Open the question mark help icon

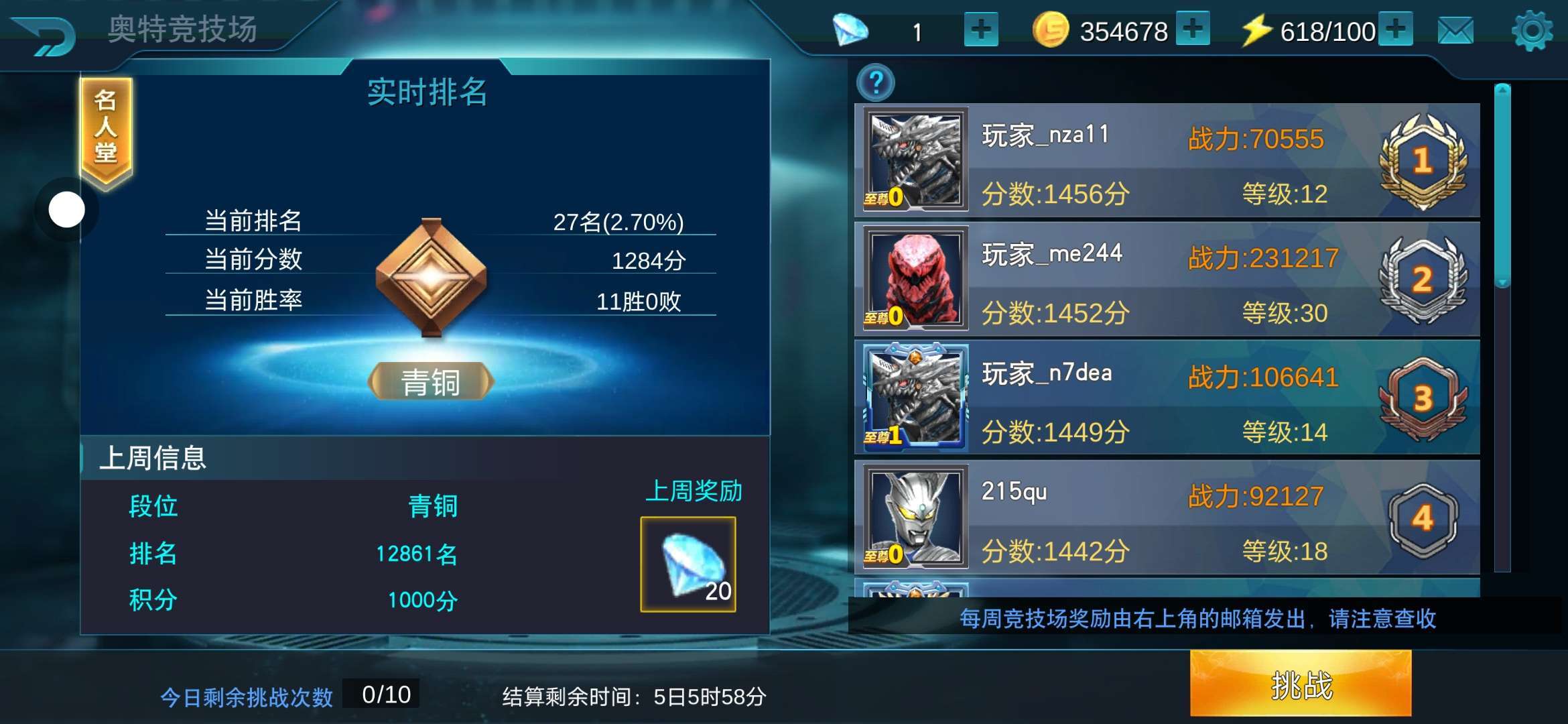[876, 83]
